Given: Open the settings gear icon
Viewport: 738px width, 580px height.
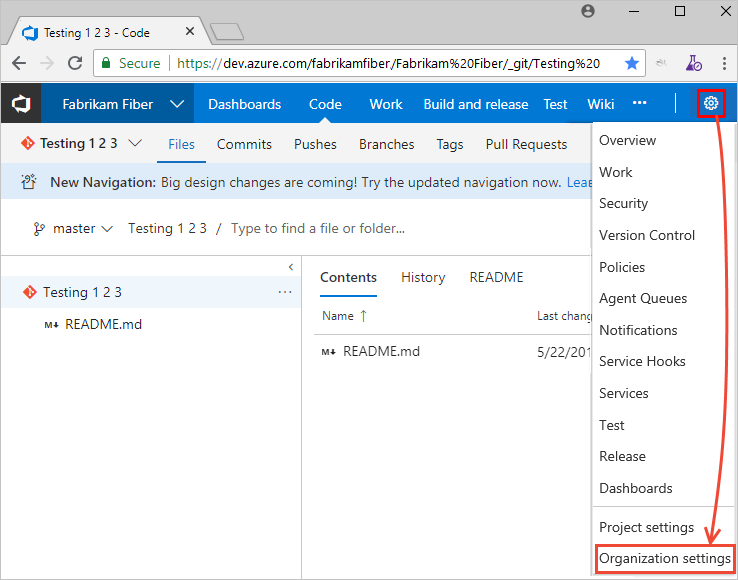Looking at the screenshot, I should pos(711,103).
